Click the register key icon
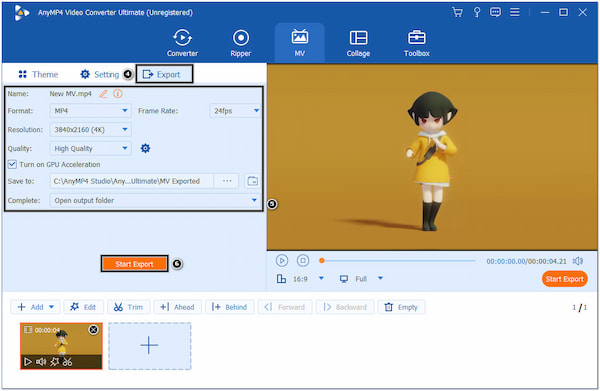 pos(477,13)
